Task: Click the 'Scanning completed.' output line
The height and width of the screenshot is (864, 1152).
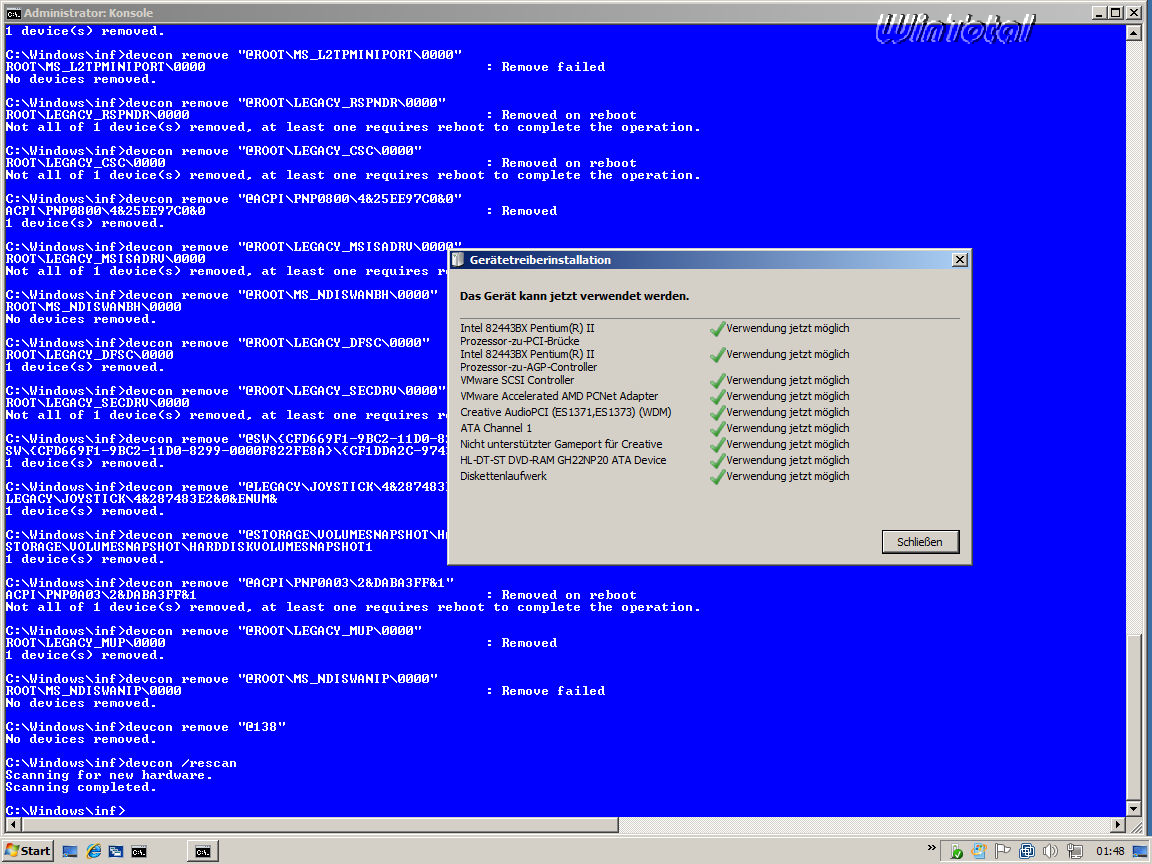Action: point(81,788)
